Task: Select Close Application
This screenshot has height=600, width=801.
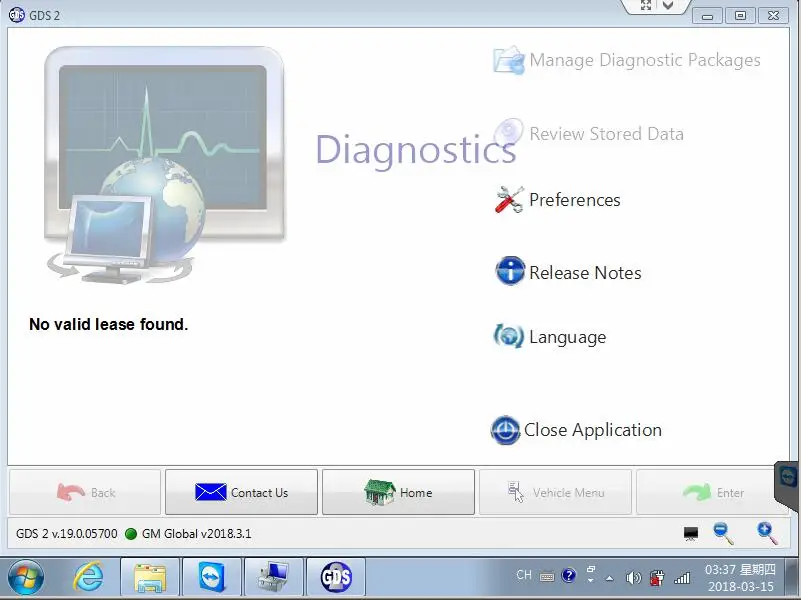Action: pyautogui.click(x=576, y=430)
